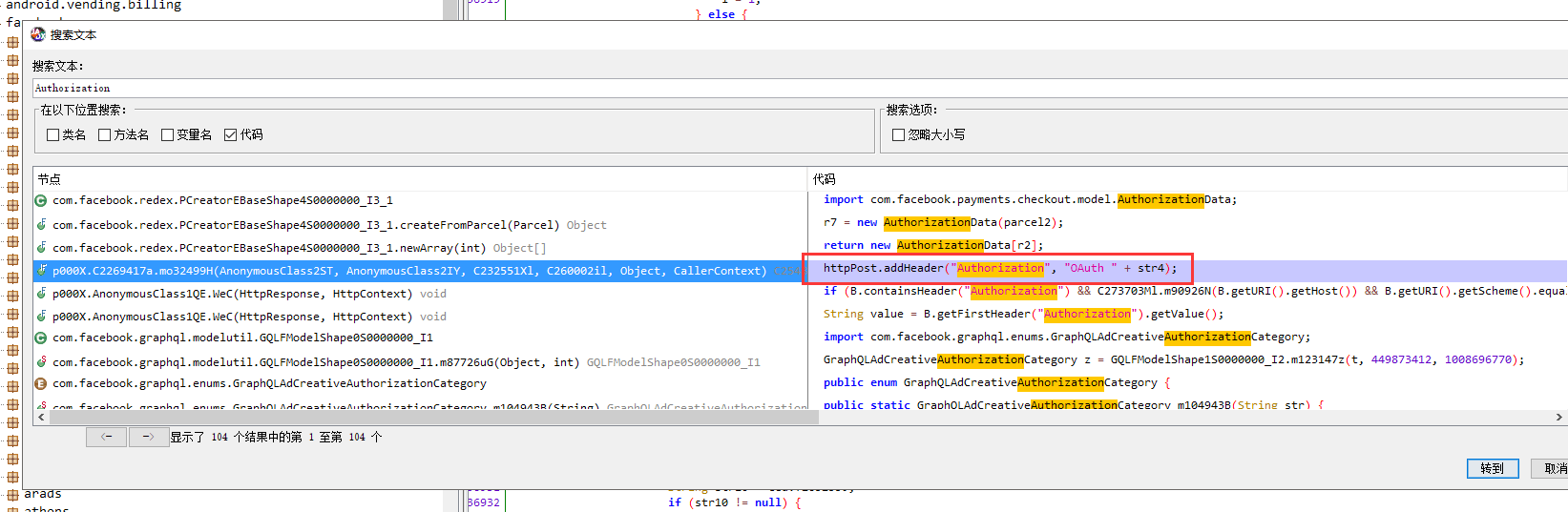Sort by the 代码 column header

click(x=1187, y=179)
